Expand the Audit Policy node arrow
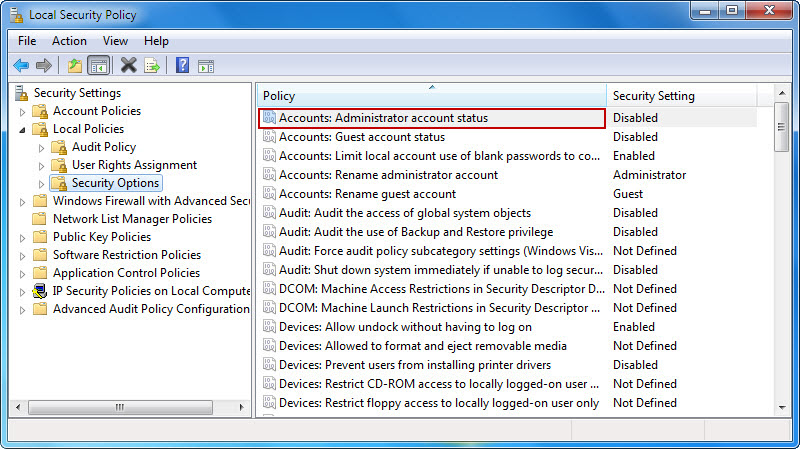The image size is (800, 449). [41, 148]
